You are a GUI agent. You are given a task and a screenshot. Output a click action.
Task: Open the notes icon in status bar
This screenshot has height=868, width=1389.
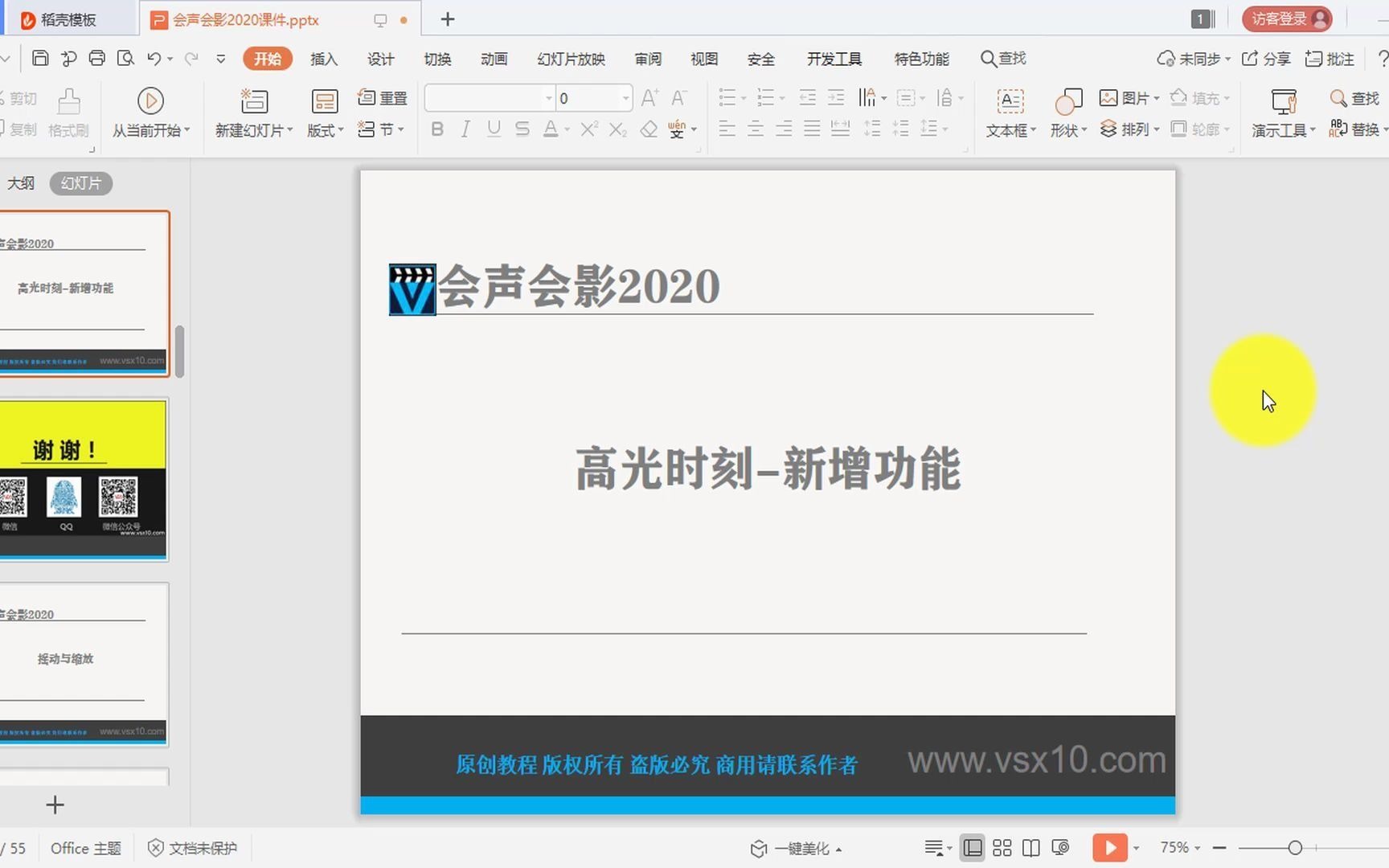(x=933, y=848)
